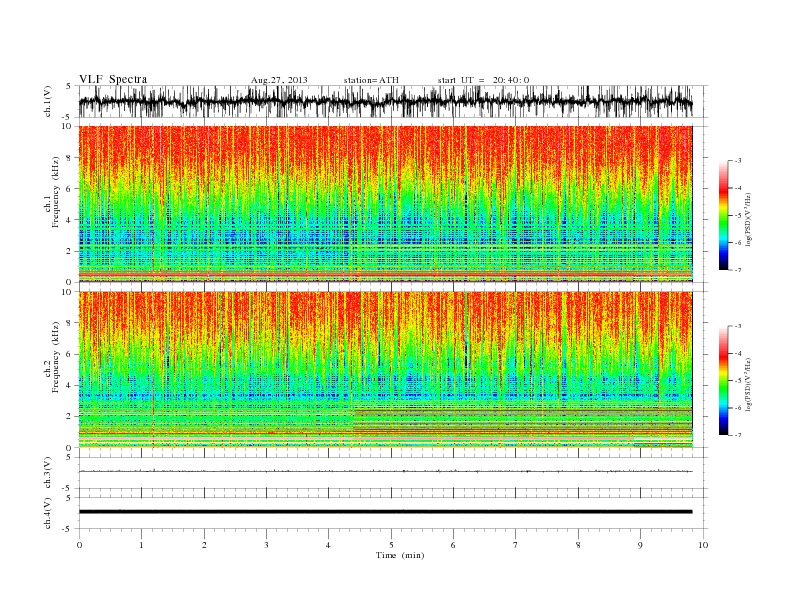Click the ch.1 voltage waveform trace
The width and height of the screenshot is (792, 612).
pos(385,101)
